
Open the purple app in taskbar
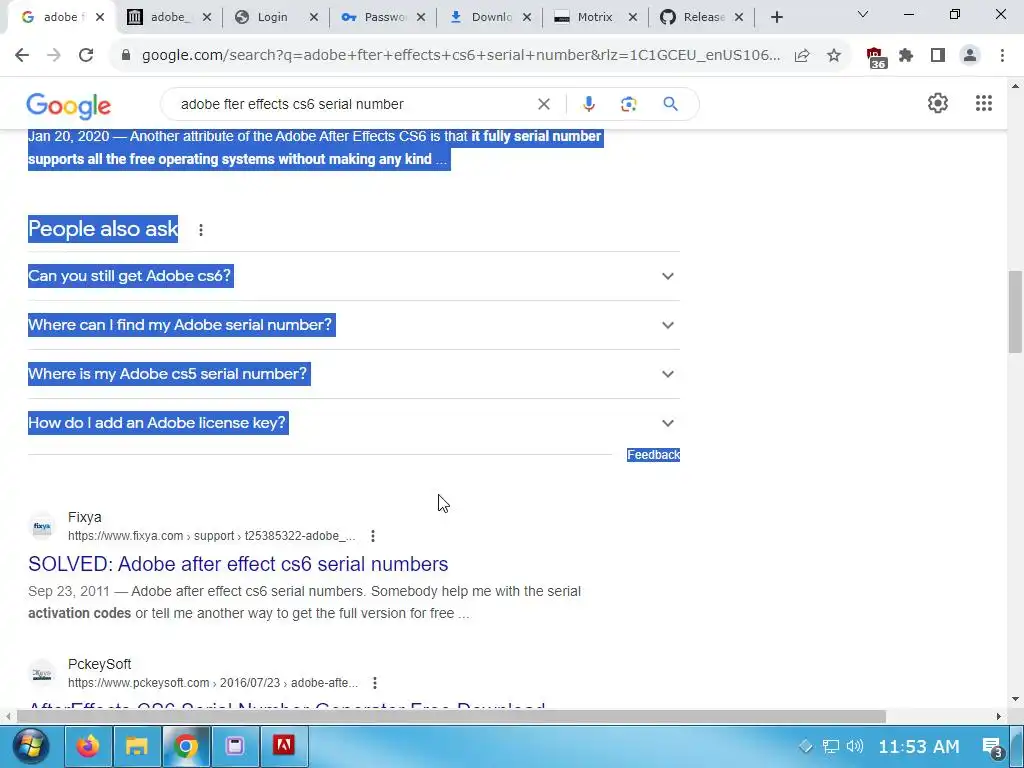tap(234, 746)
